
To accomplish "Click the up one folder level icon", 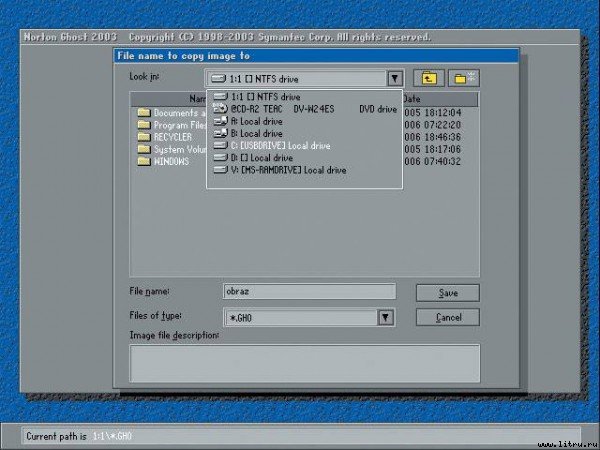I will coord(429,78).
